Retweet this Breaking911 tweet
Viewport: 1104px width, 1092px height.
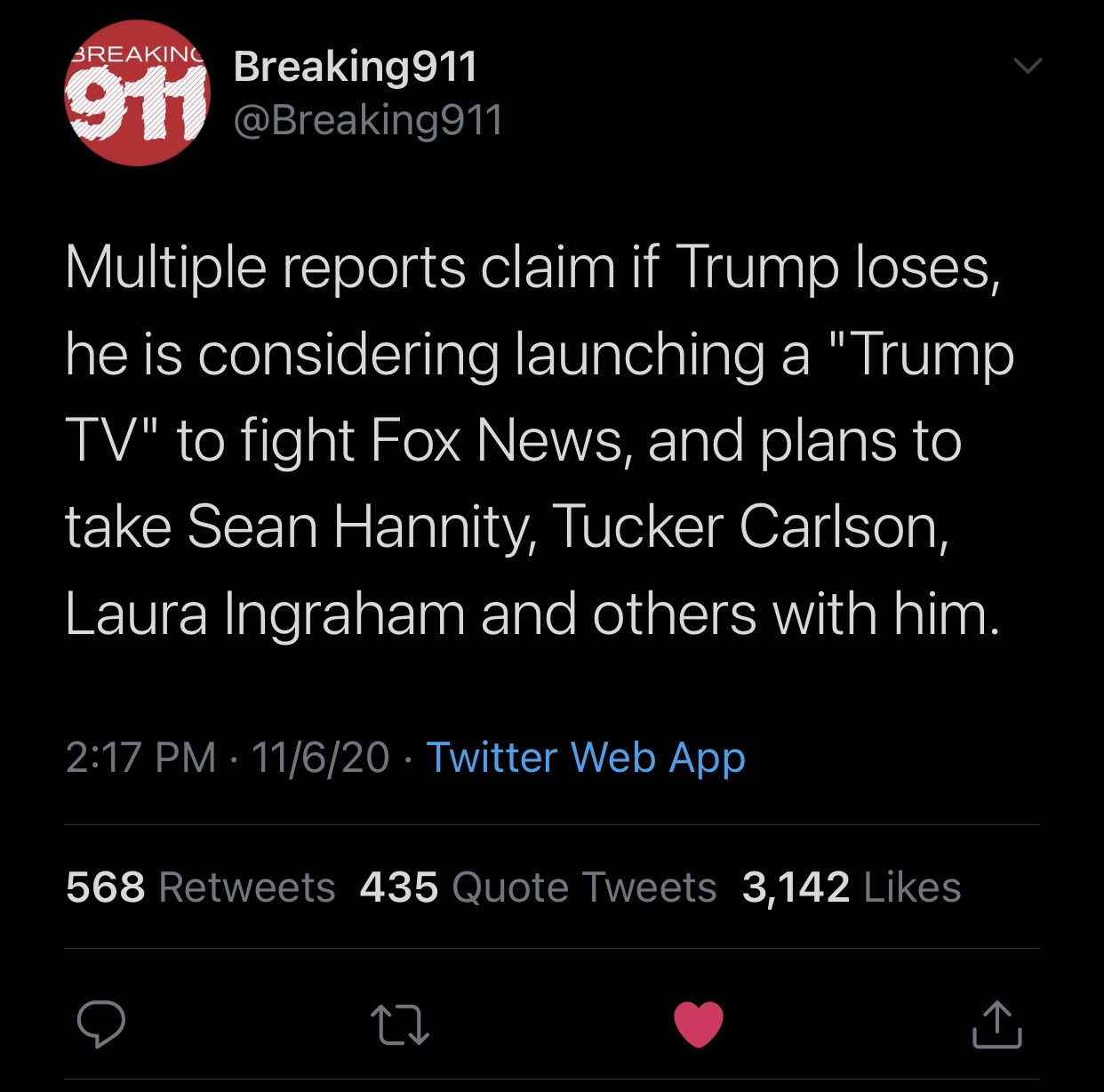[400, 1024]
